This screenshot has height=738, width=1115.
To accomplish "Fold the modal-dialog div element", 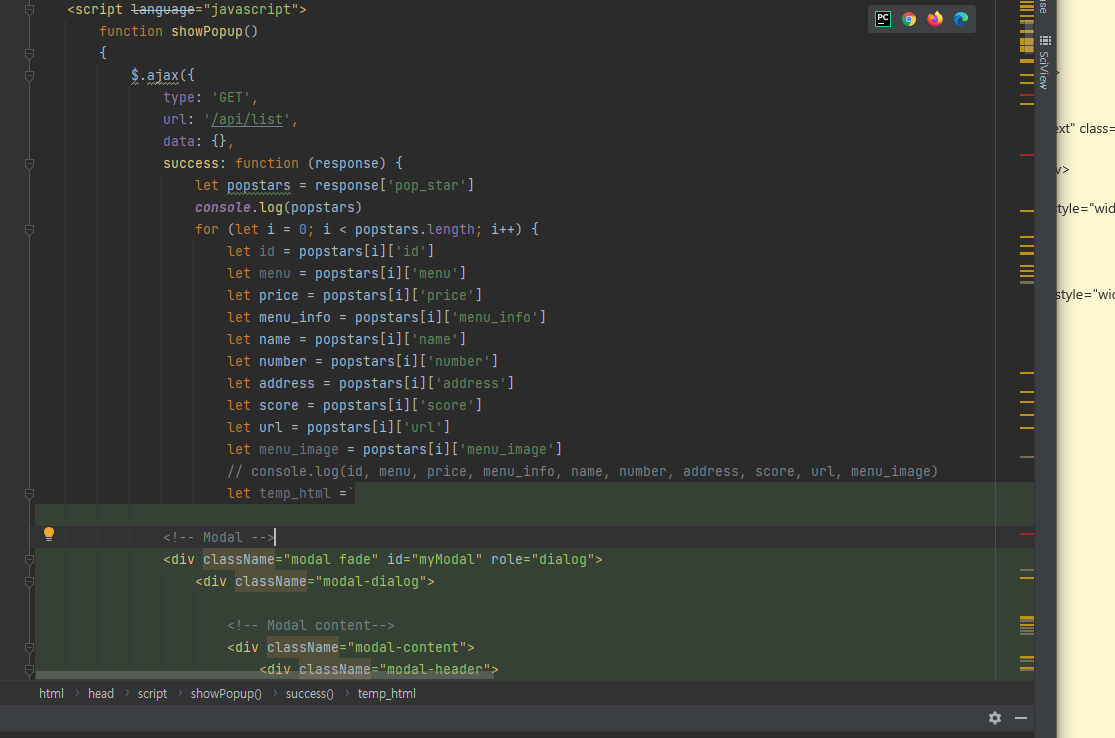I will tap(29, 582).
